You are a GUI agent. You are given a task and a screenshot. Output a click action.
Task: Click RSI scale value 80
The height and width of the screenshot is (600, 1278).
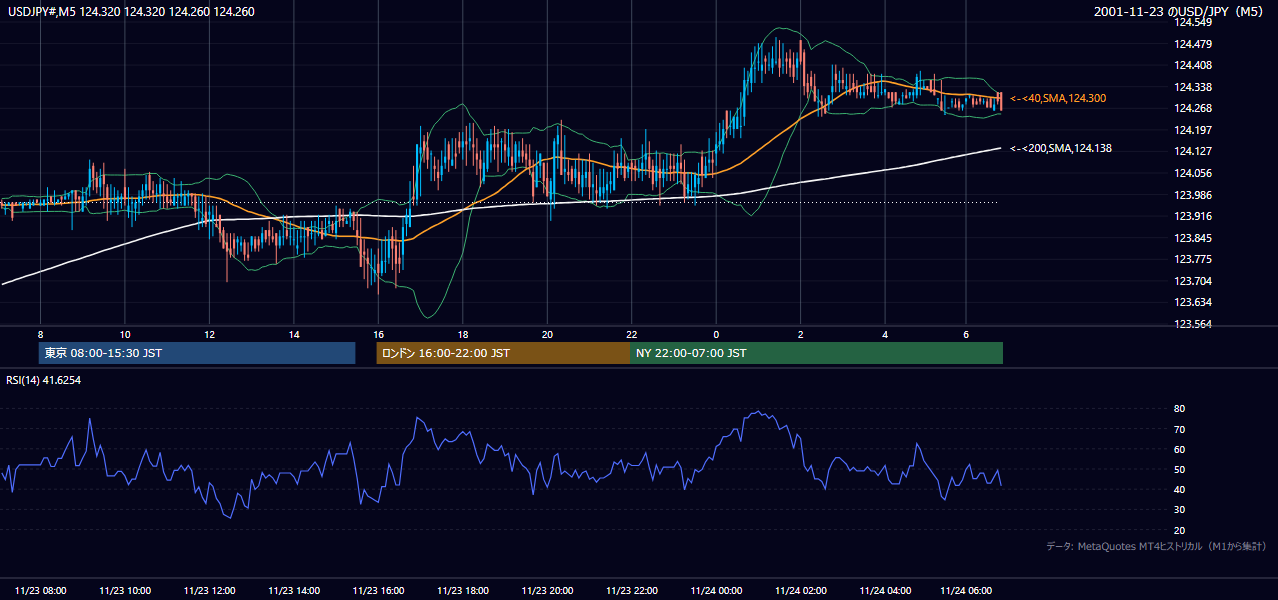[x=1179, y=409]
